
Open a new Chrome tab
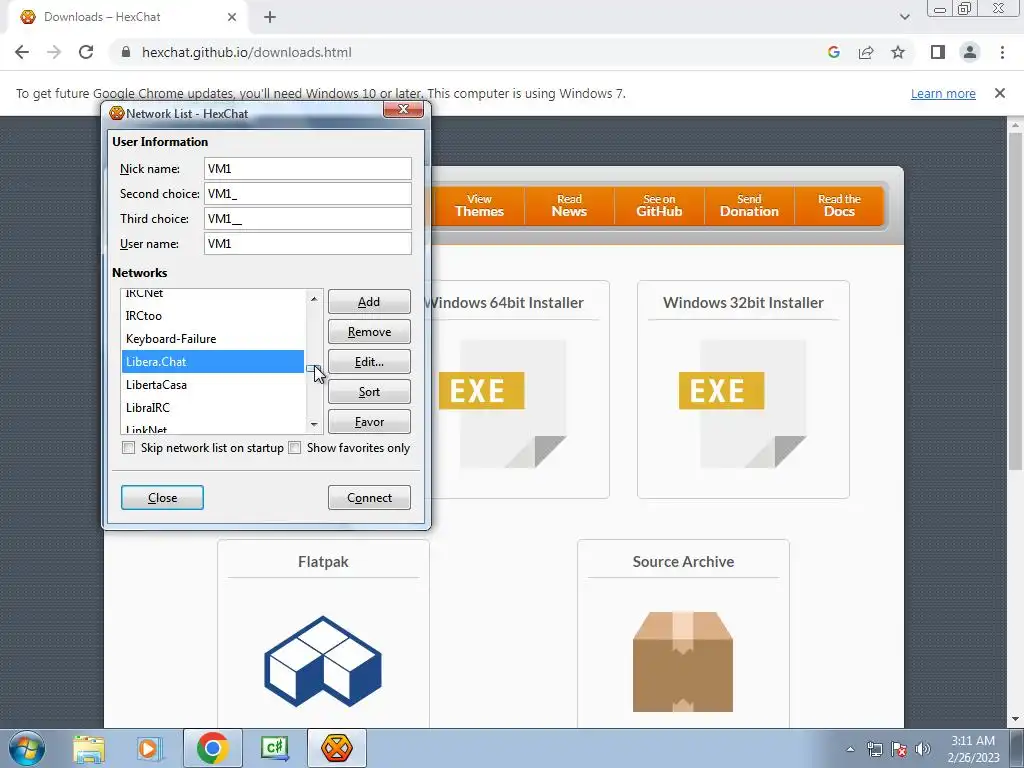click(x=270, y=17)
